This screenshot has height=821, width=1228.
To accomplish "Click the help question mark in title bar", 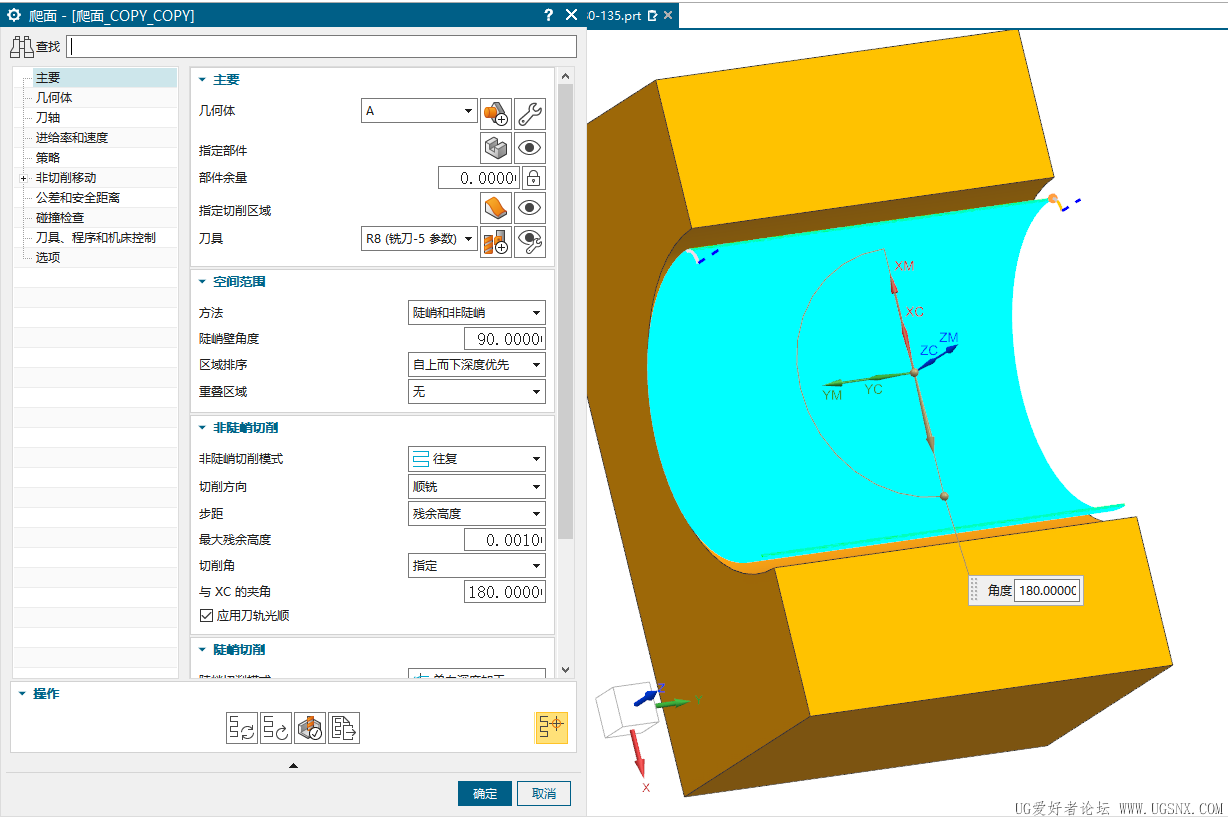I will click(x=548, y=15).
